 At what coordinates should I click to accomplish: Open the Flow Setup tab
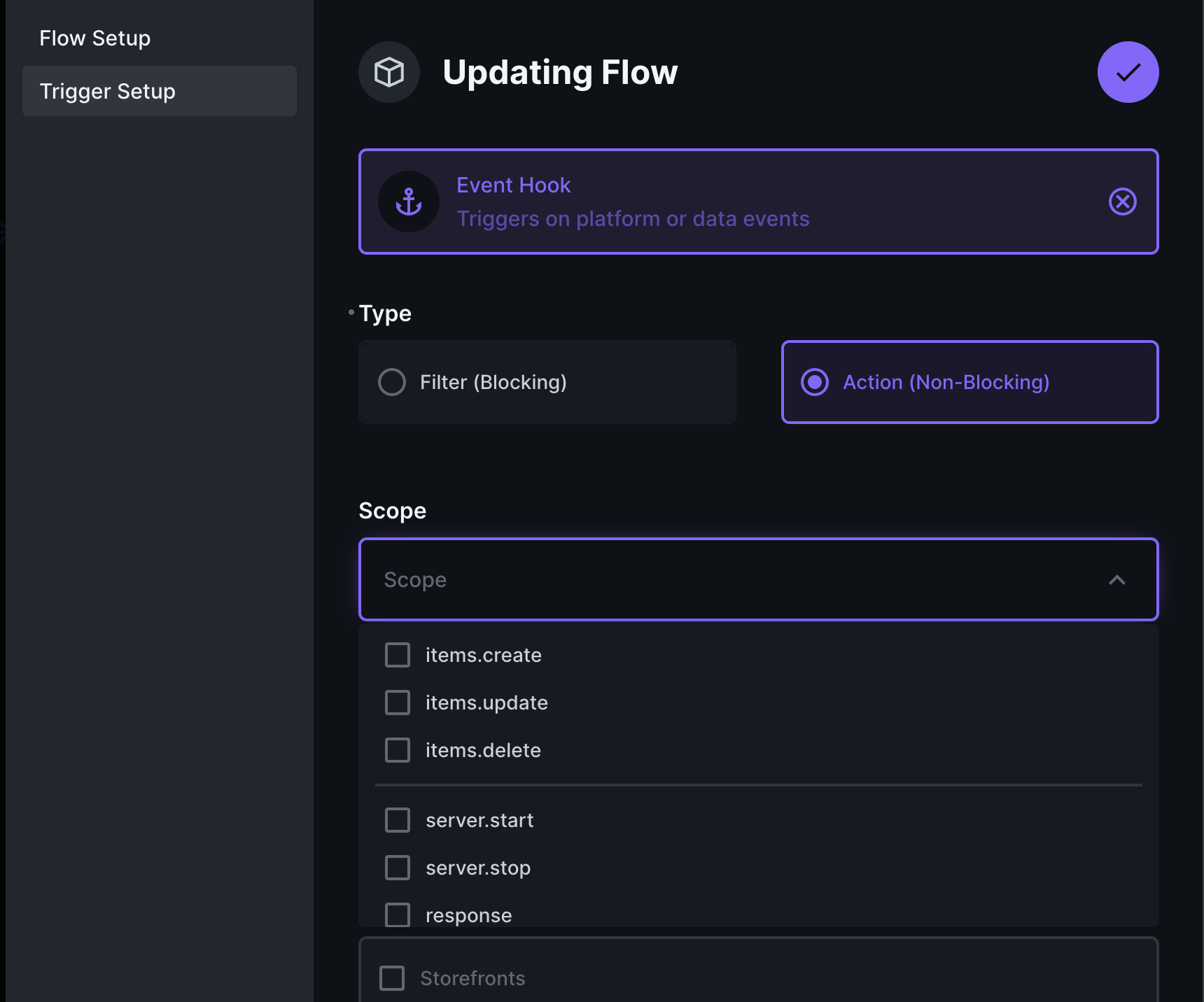tap(160, 38)
